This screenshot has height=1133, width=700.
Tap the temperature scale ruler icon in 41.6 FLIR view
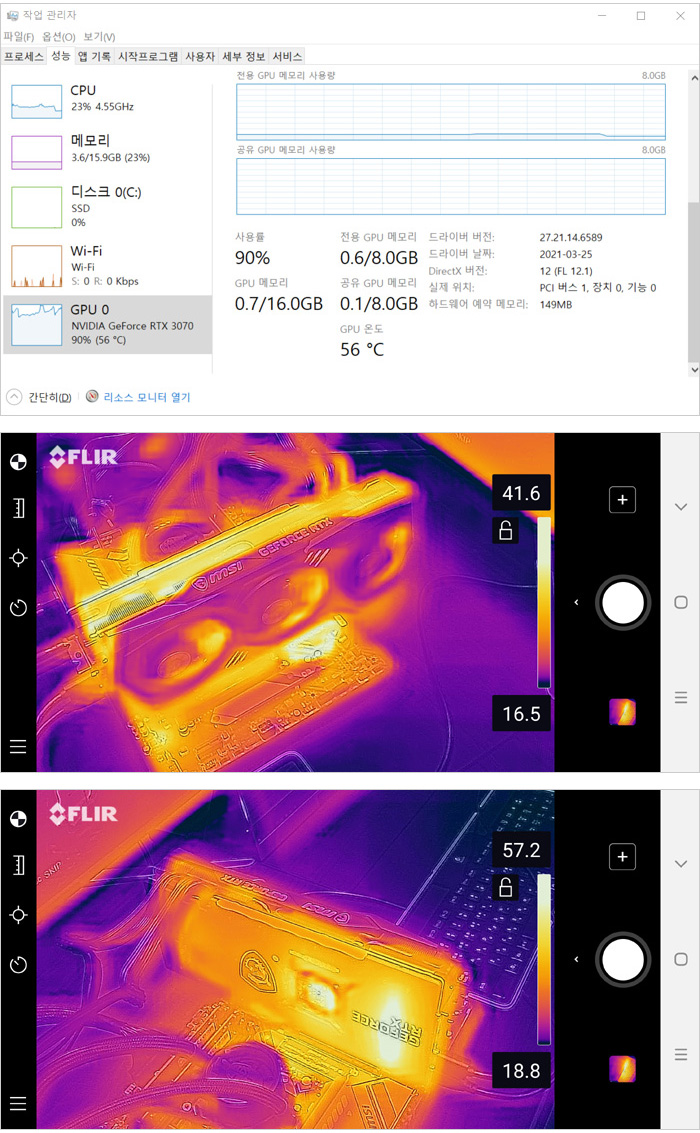pos(18,508)
